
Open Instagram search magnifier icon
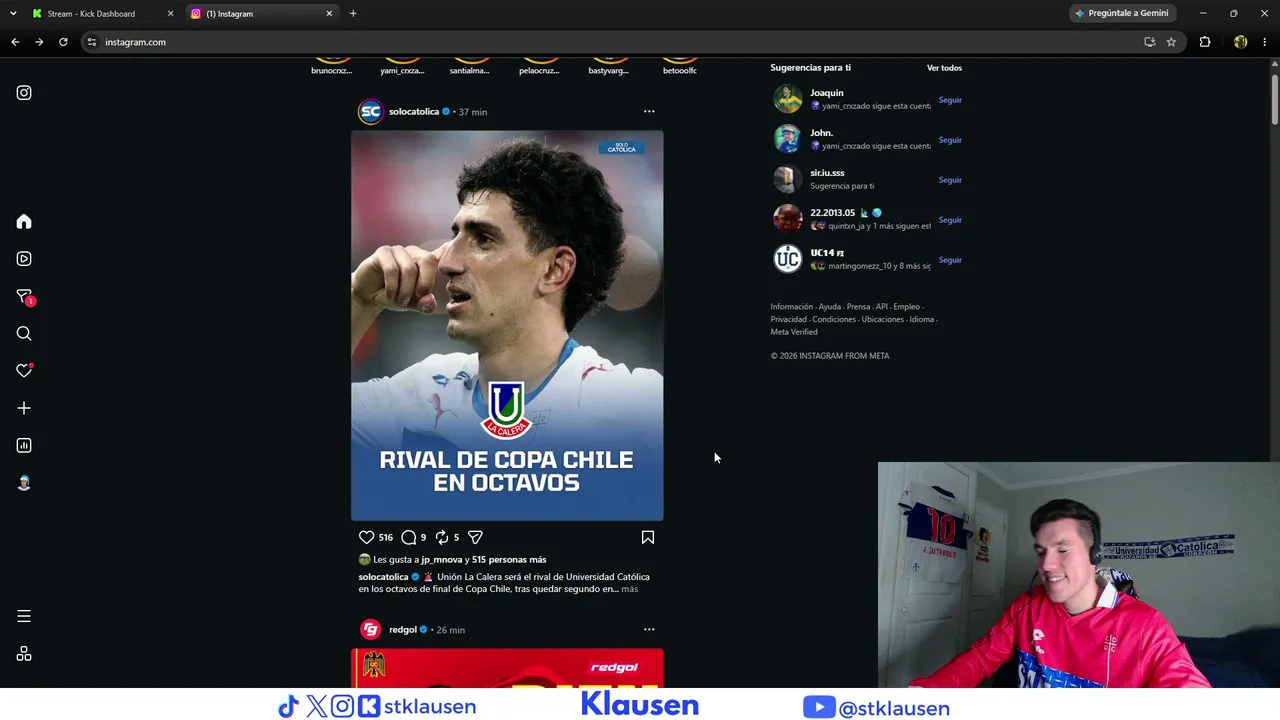pos(24,334)
